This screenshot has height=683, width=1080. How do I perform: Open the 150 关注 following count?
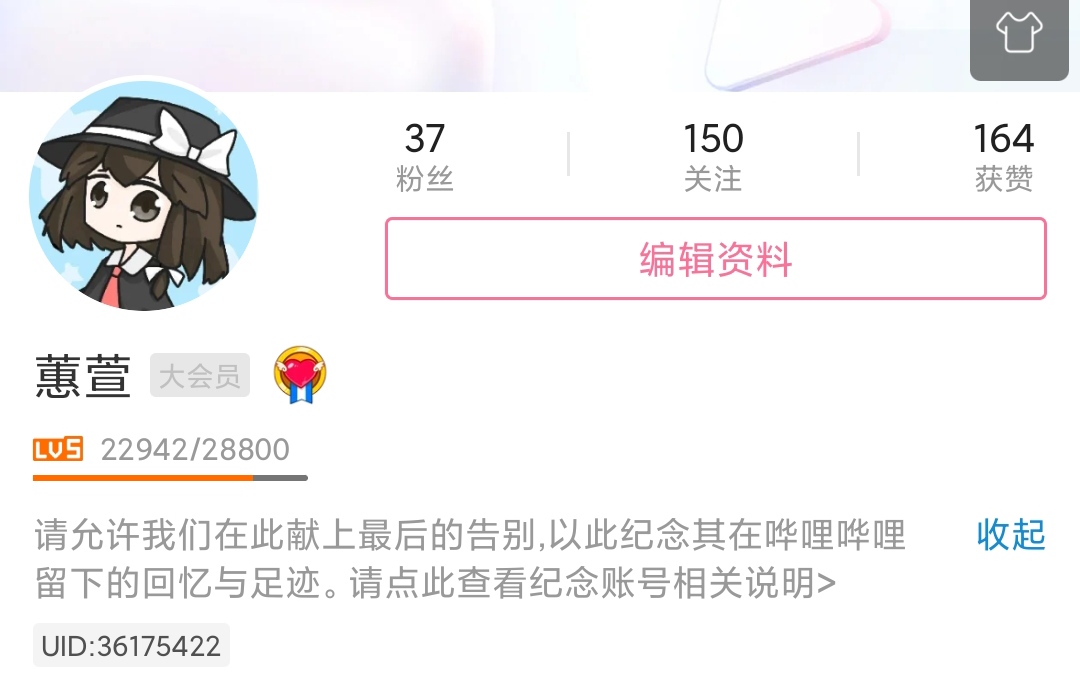pyautogui.click(x=713, y=156)
